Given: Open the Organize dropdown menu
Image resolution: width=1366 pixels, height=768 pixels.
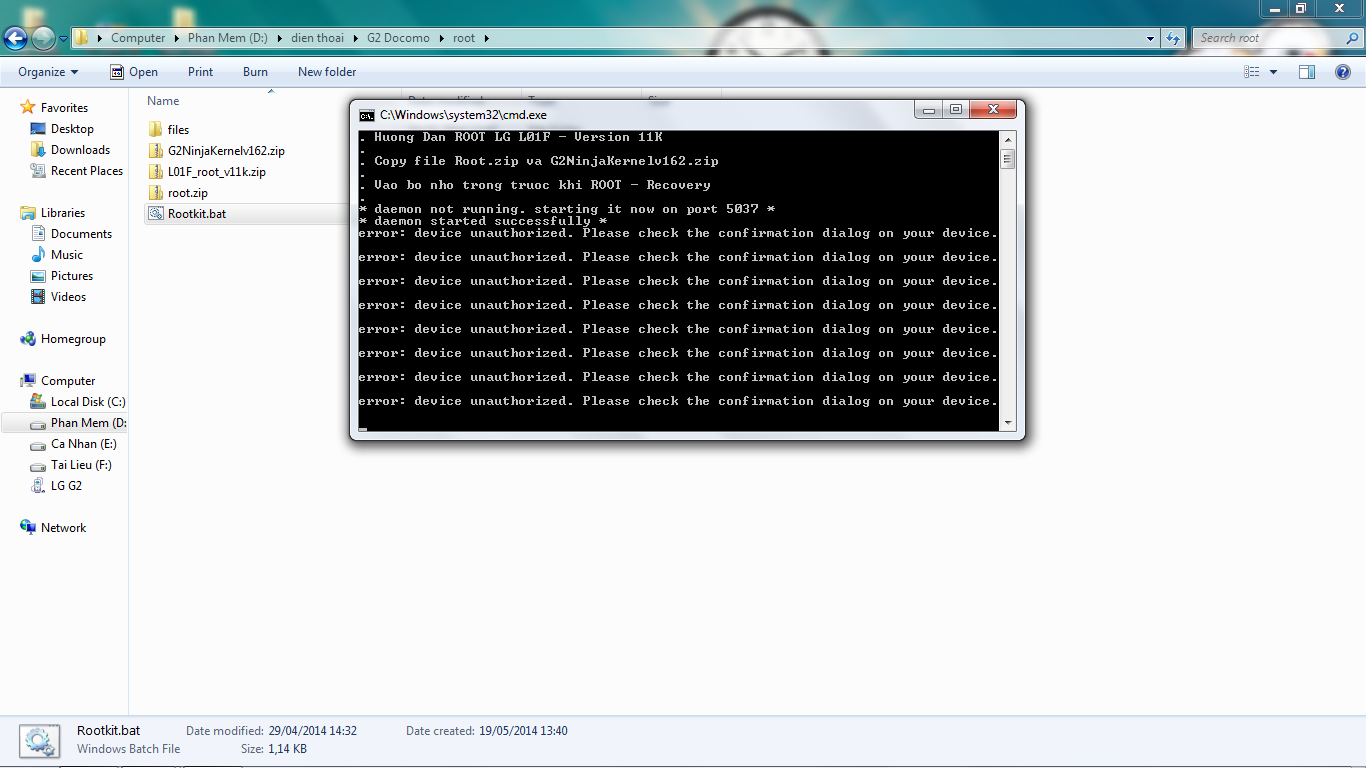Looking at the screenshot, I should 48,72.
